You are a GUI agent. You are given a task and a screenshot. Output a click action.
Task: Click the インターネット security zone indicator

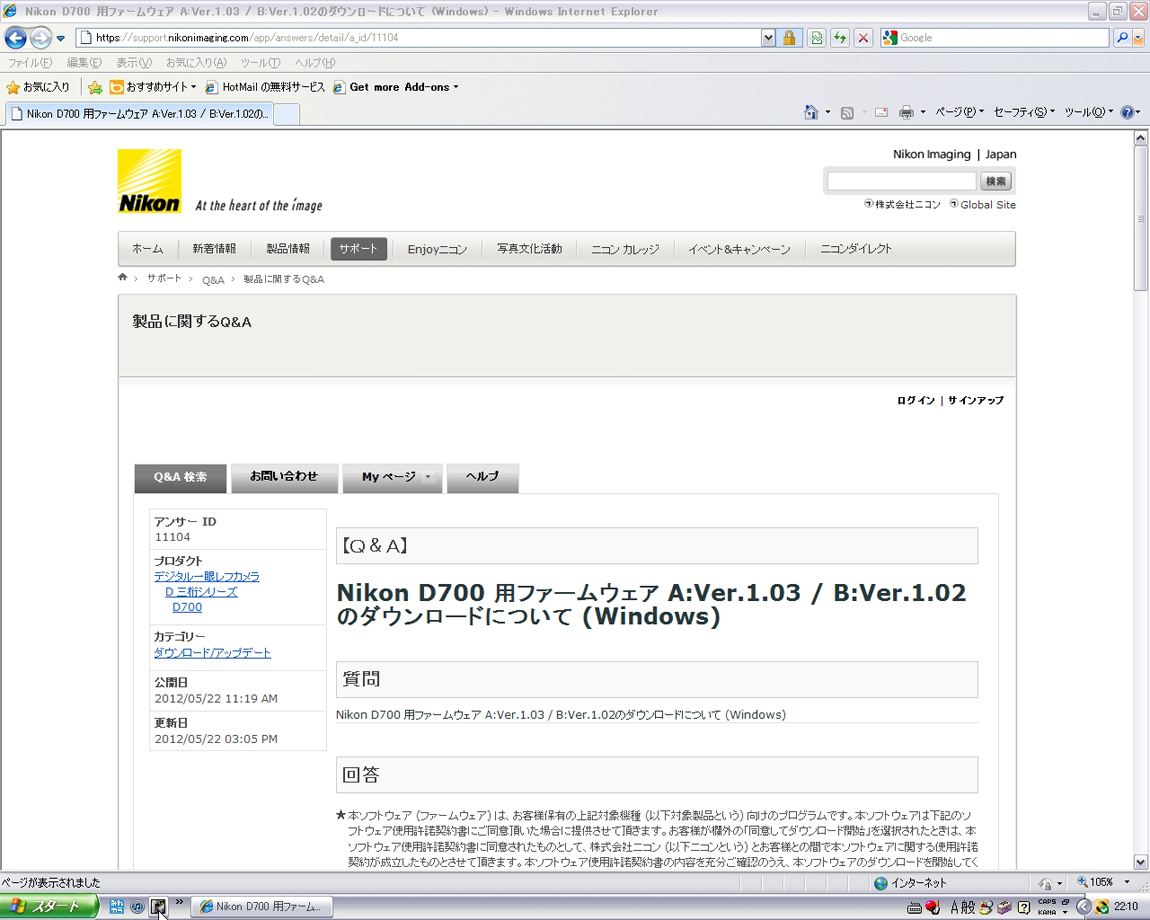(911, 883)
